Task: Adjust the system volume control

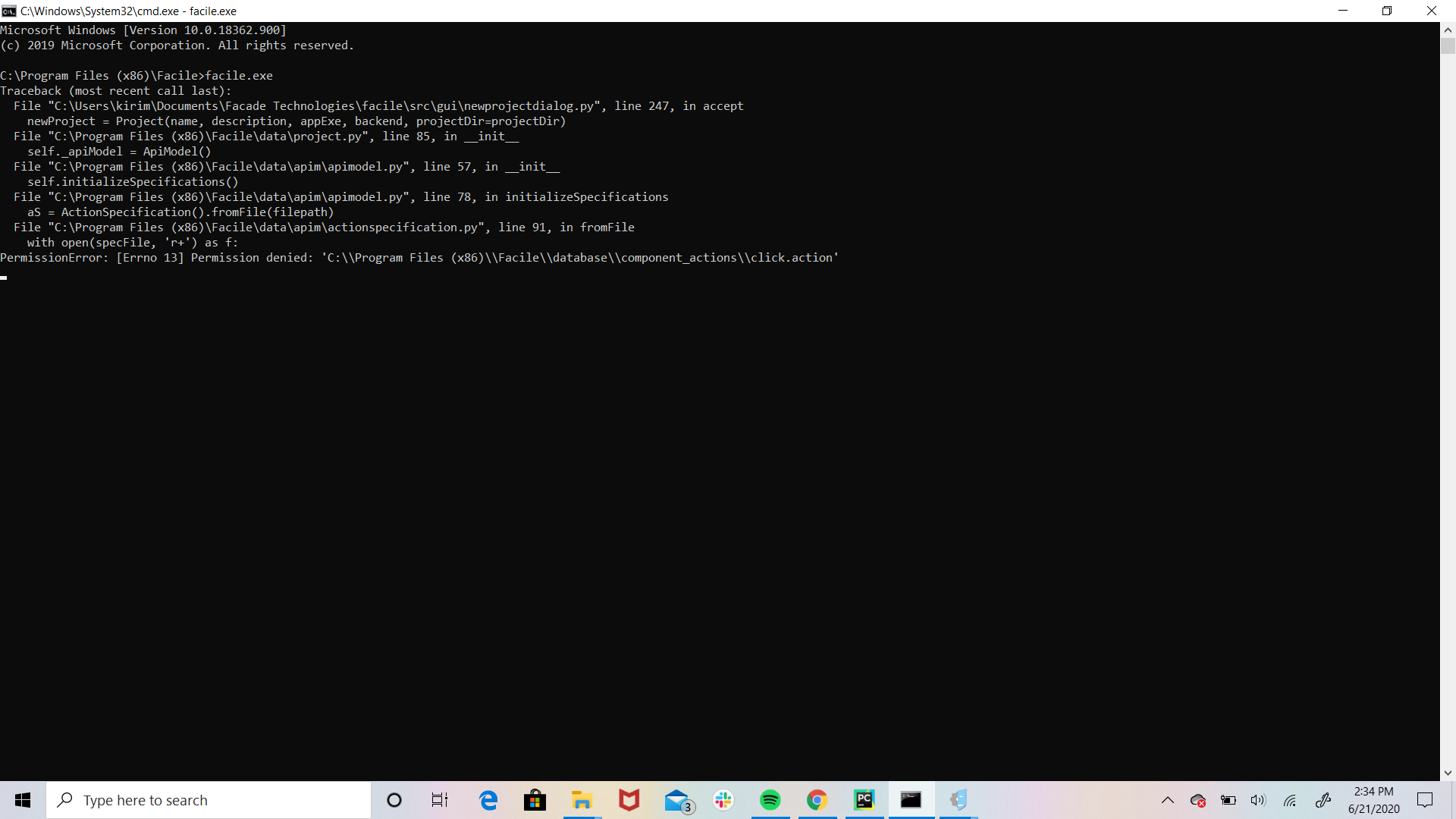Action: point(1259,800)
